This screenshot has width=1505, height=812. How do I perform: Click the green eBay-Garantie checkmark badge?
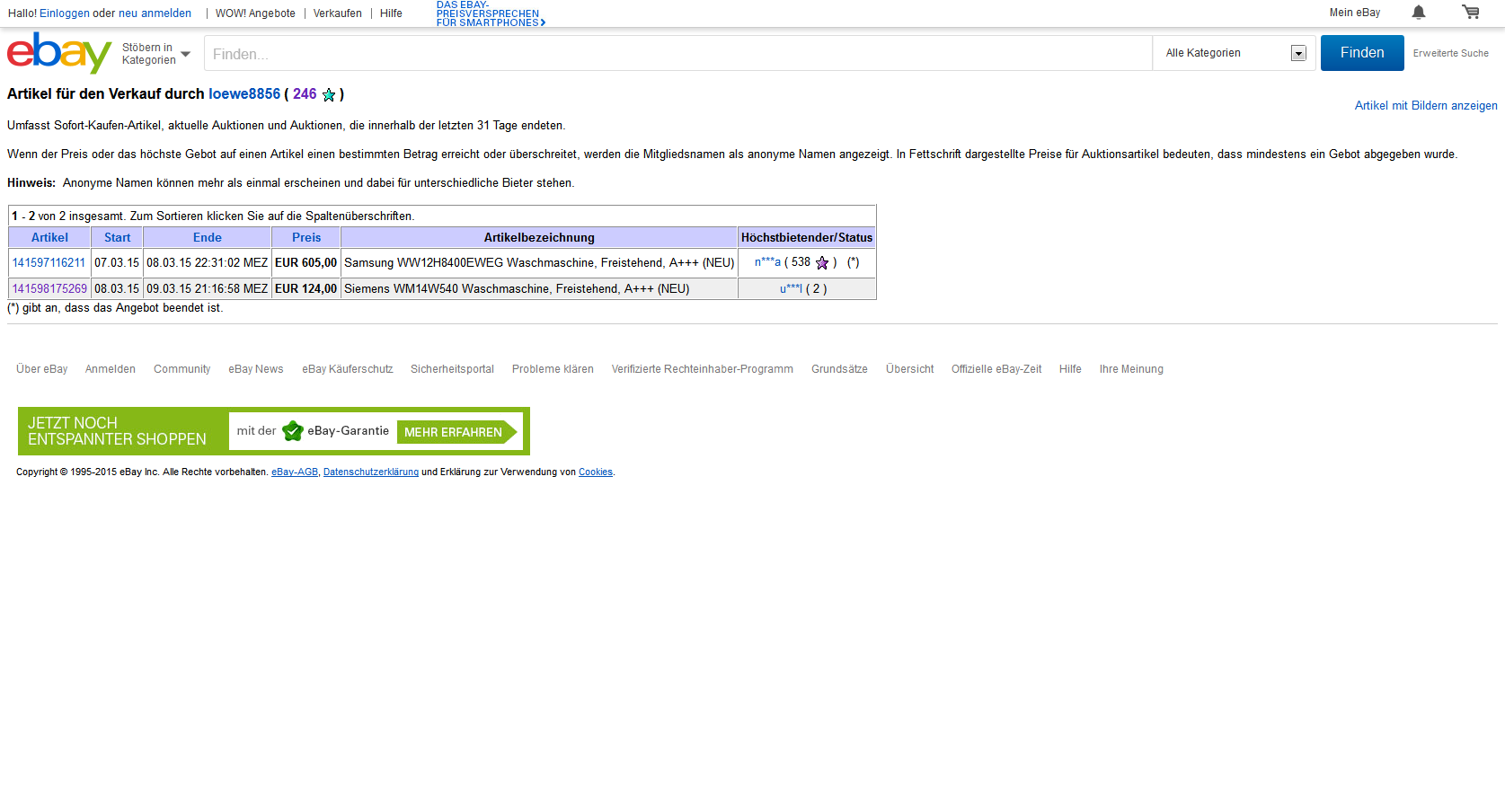coord(293,431)
